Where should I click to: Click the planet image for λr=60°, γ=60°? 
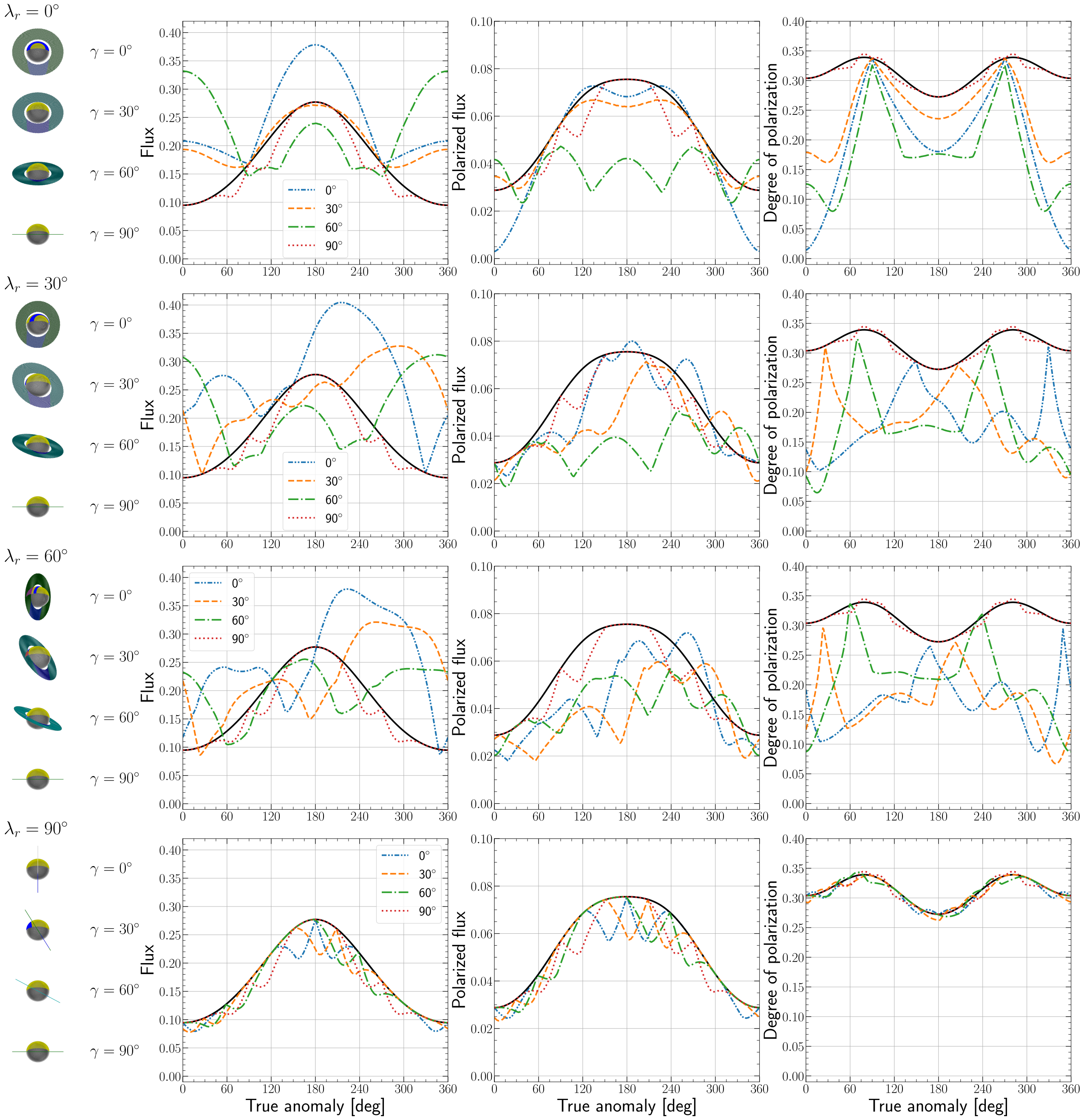coord(38,718)
